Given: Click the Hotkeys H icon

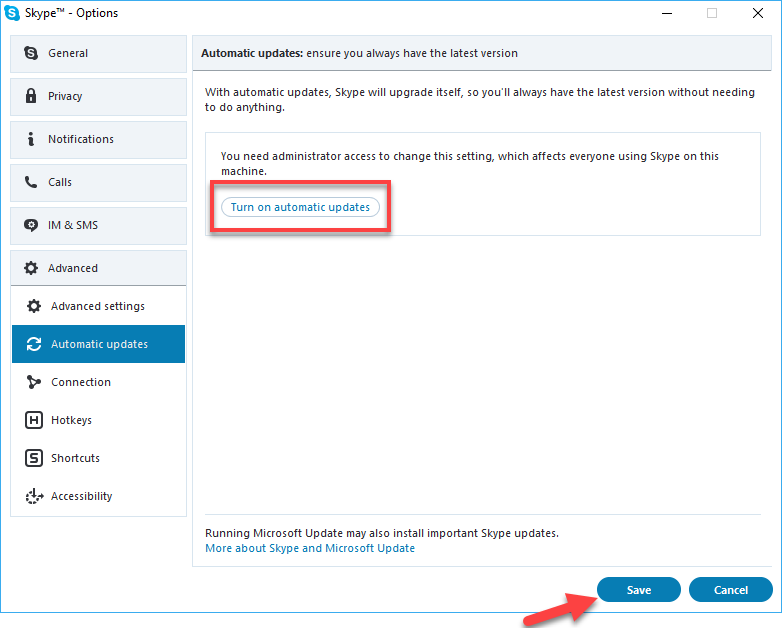Looking at the screenshot, I should tap(34, 420).
